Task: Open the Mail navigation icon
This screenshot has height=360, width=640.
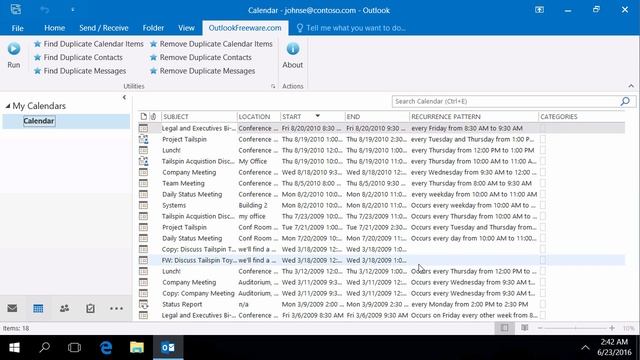Action: click(12, 308)
